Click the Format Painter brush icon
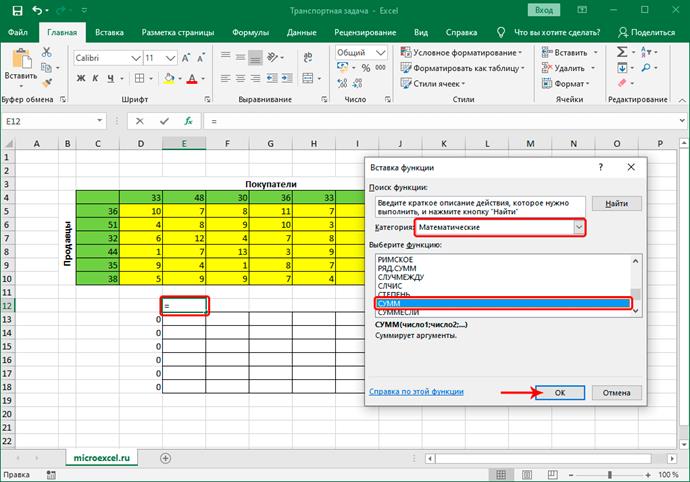Viewport: 690px width, 482px height. [x=47, y=82]
